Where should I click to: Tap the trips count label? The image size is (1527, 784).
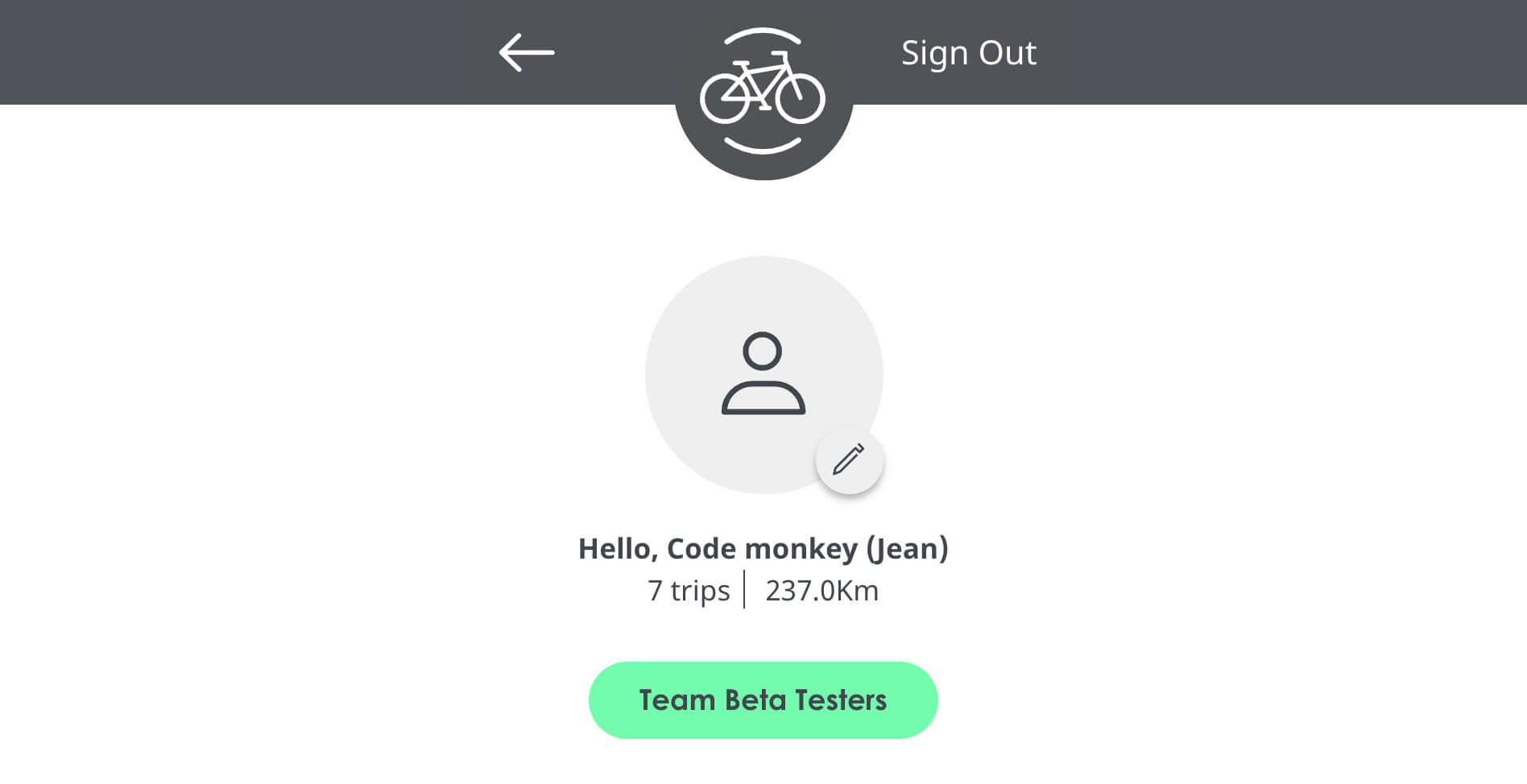689,591
